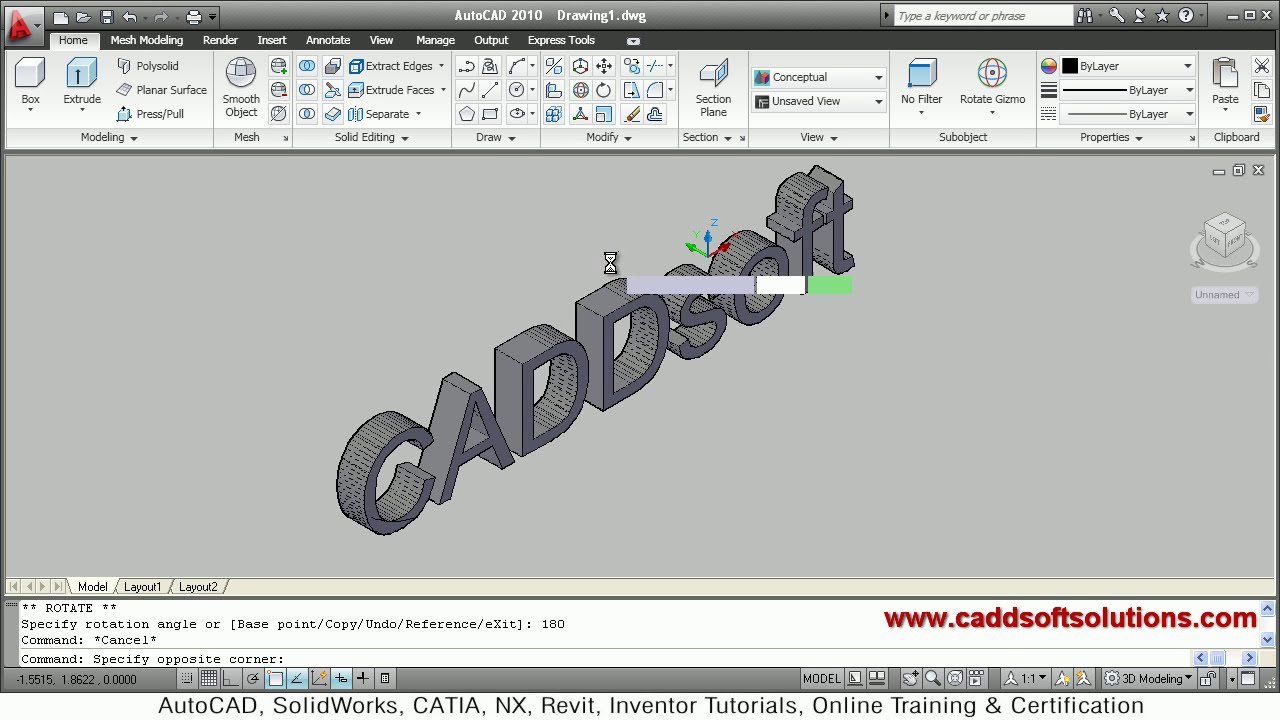Toggle Object Snap in status bar
Screen dimensions: 1280x720
(x=275, y=679)
